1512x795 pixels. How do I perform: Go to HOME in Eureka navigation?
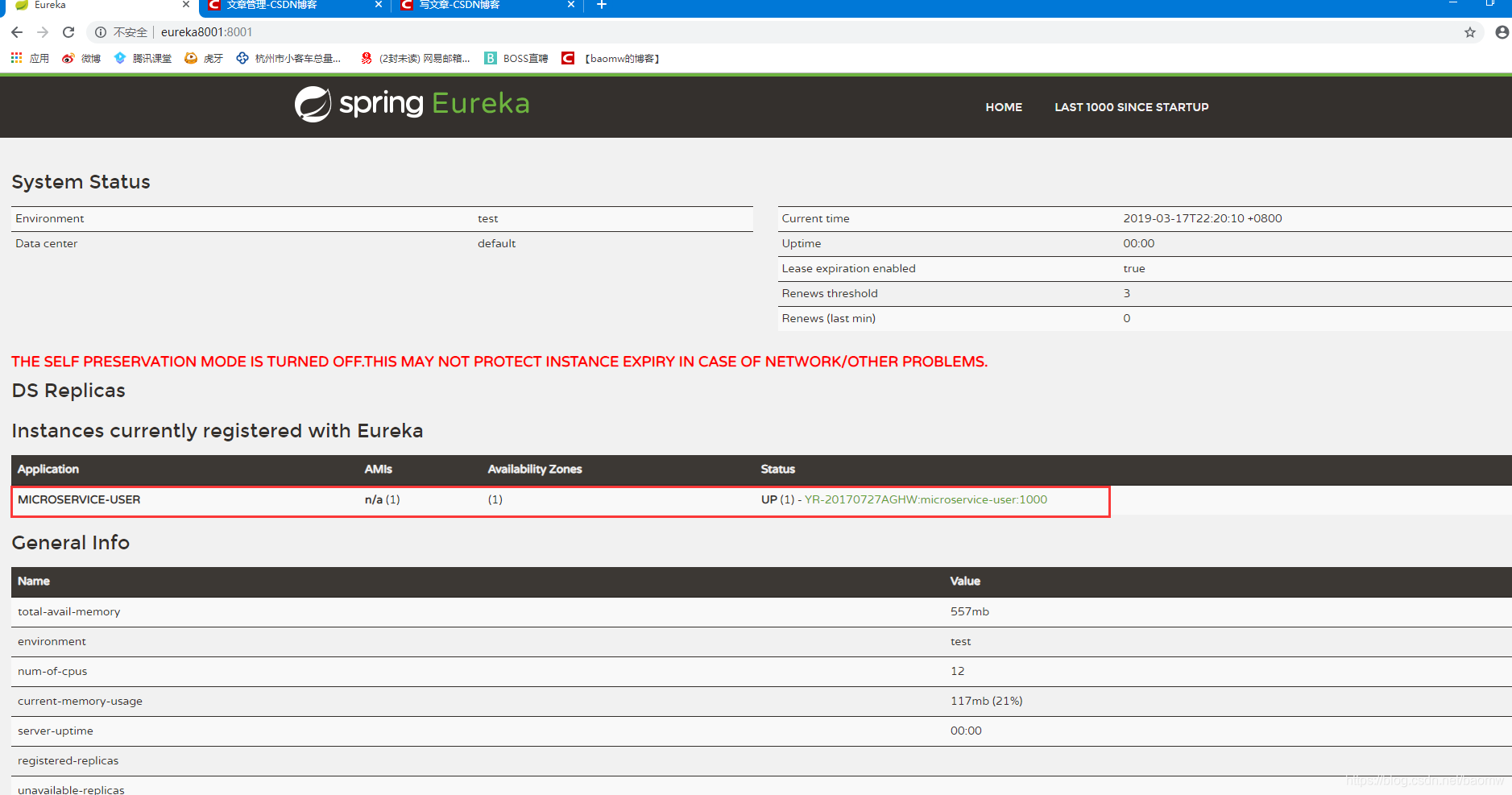(x=1004, y=107)
